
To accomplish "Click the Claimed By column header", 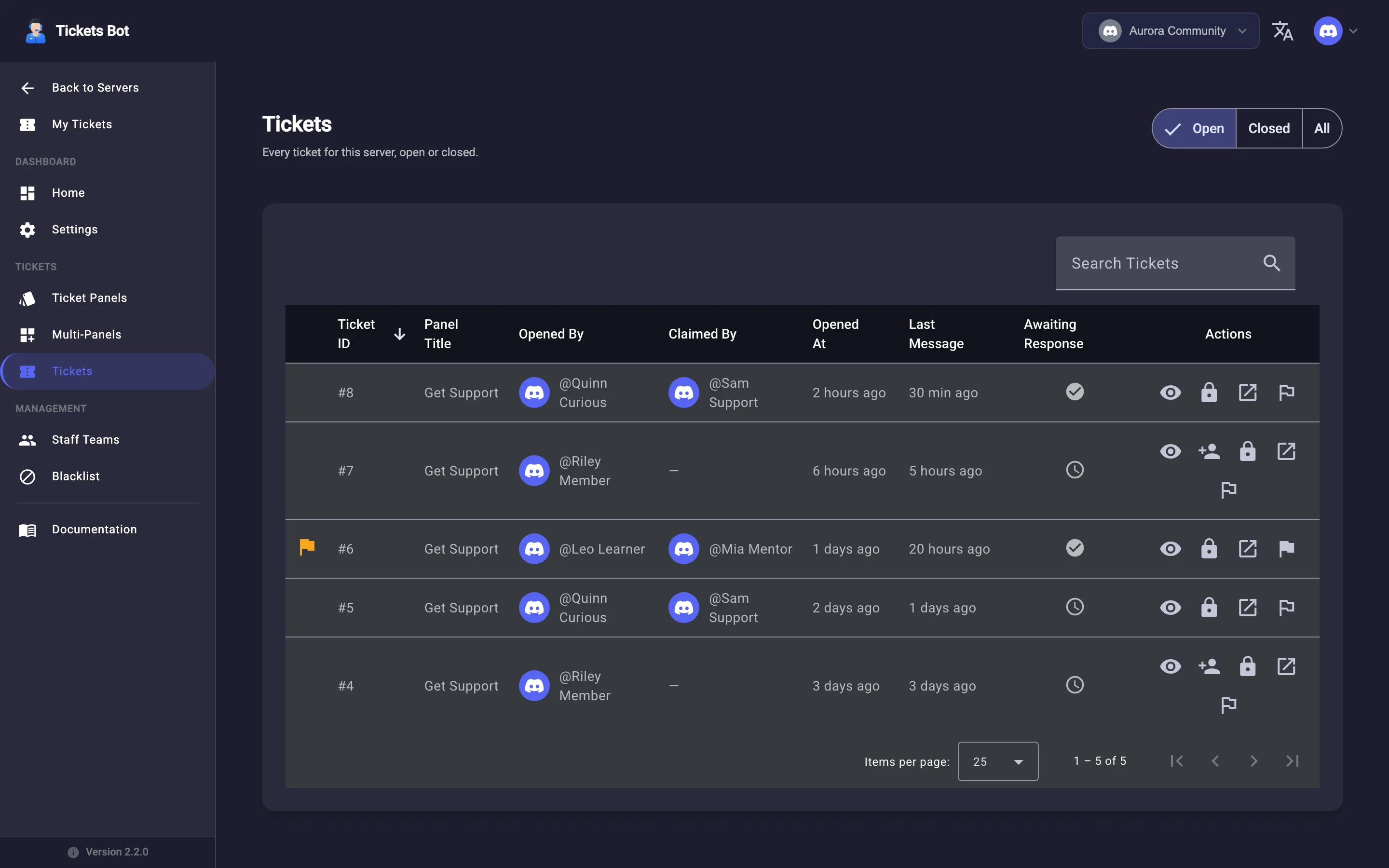I will click(702, 334).
